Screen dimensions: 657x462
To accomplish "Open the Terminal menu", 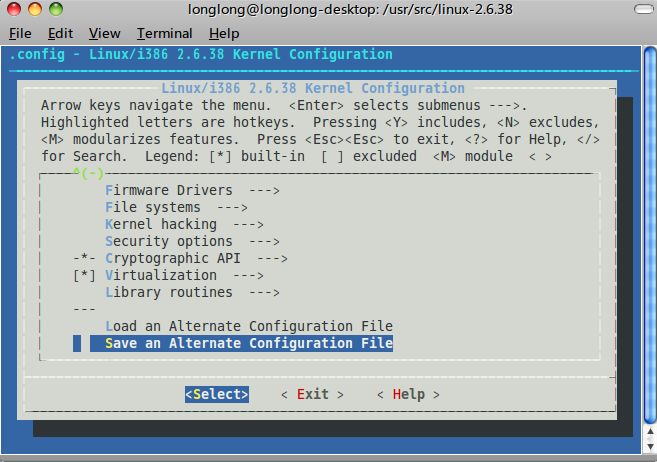I will pos(165,34).
